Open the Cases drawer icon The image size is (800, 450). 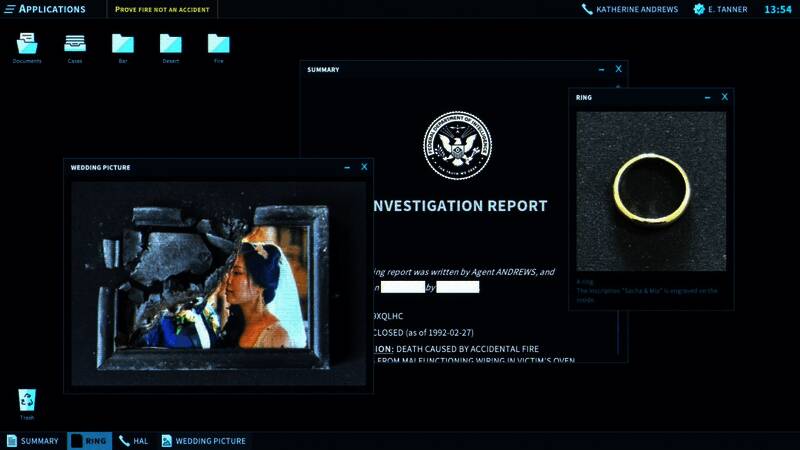click(75, 44)
